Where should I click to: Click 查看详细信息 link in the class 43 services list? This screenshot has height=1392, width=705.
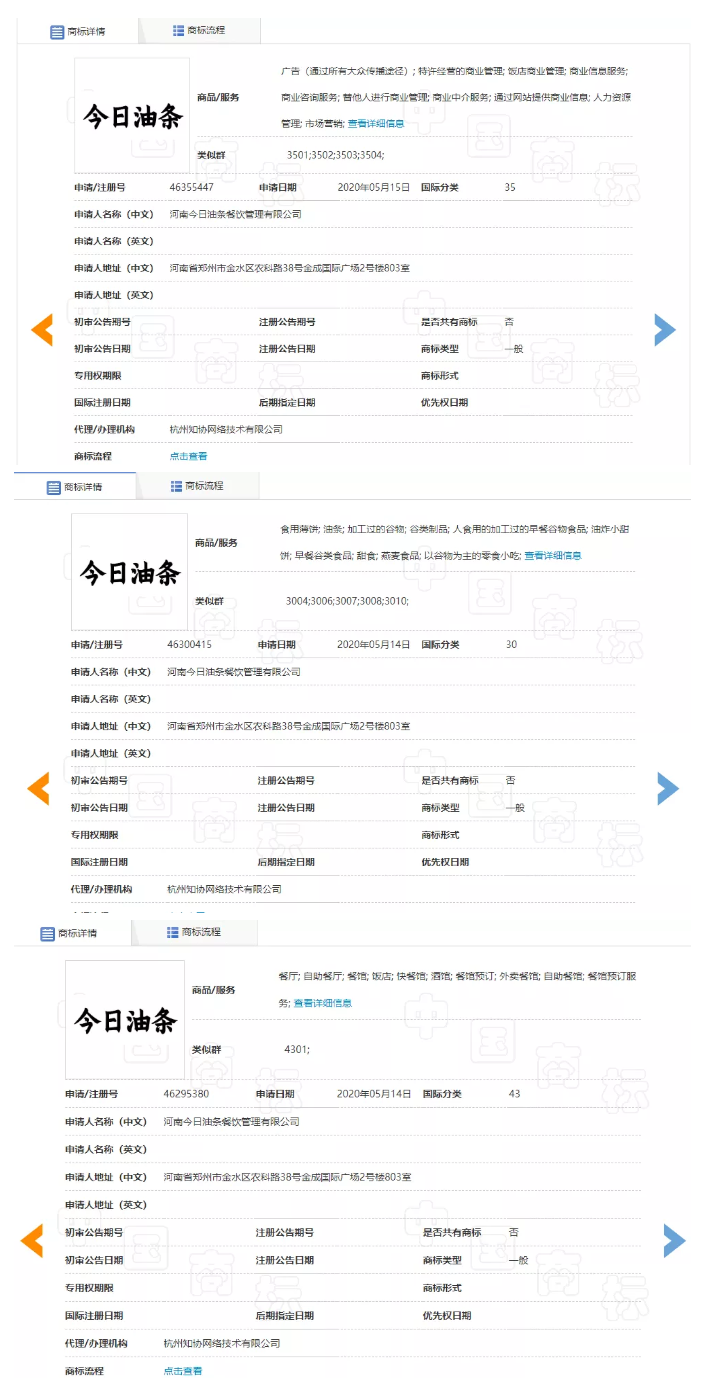coord(322,1003)
